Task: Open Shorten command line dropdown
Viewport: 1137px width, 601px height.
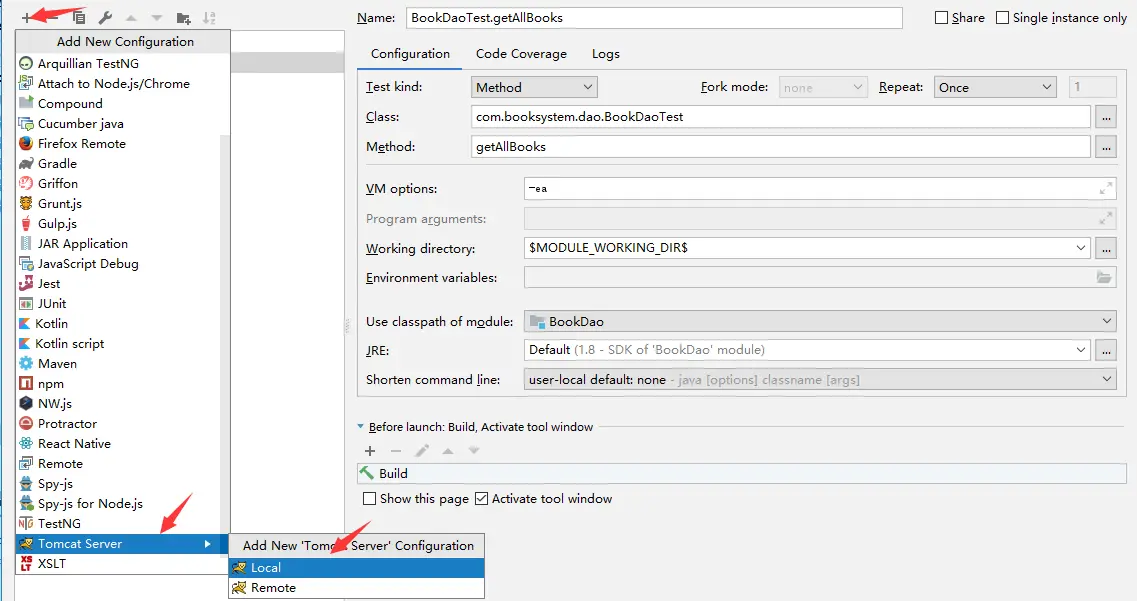Action: click(x=820, y=380)
